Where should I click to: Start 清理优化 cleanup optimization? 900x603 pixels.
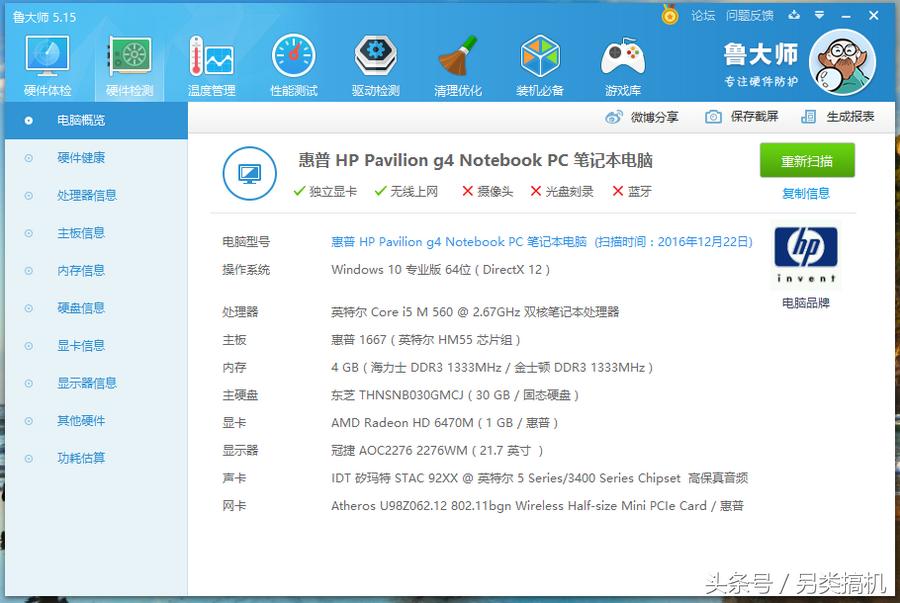pos(457,63)
